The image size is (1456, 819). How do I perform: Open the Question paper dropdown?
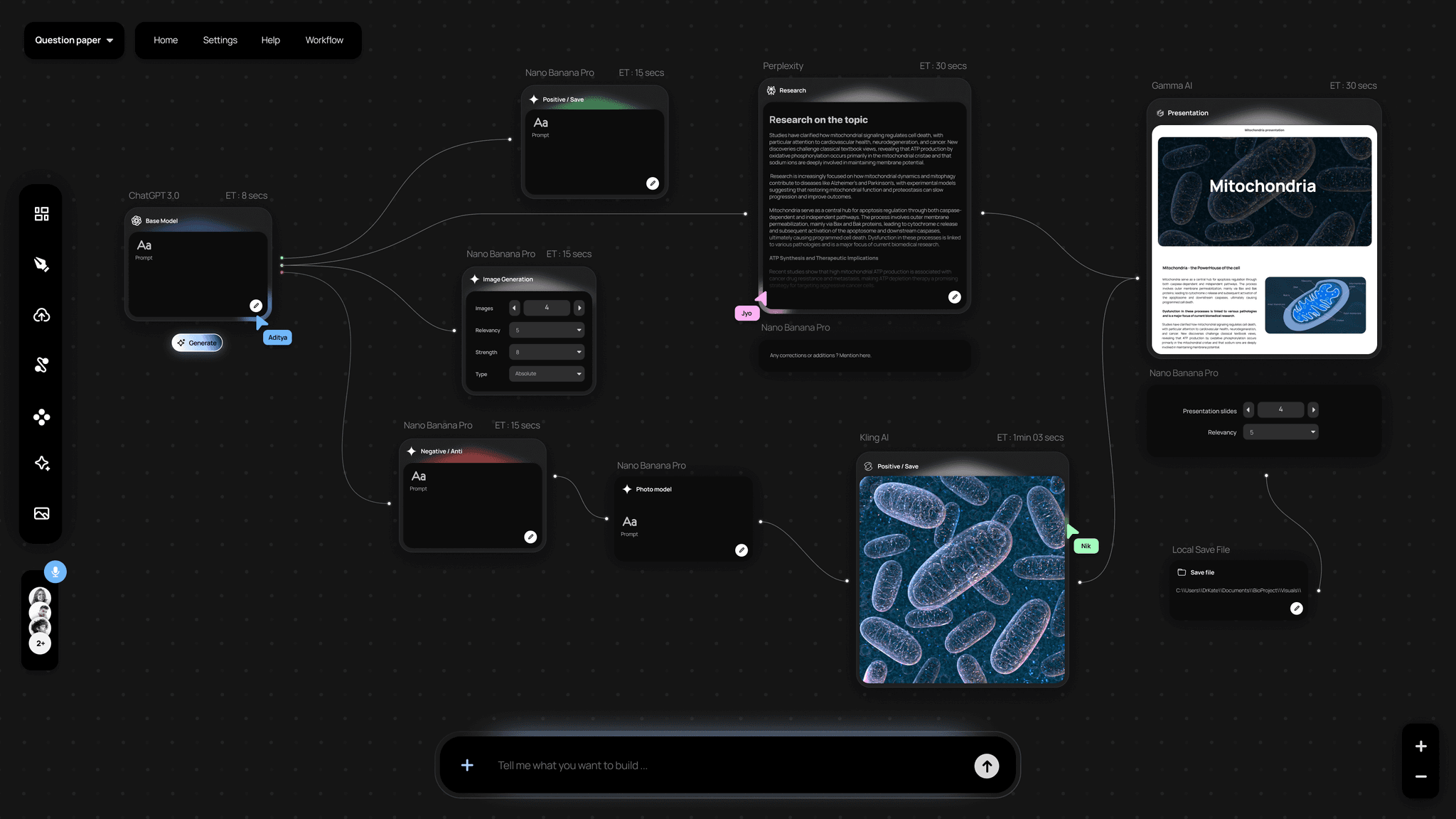74,41
